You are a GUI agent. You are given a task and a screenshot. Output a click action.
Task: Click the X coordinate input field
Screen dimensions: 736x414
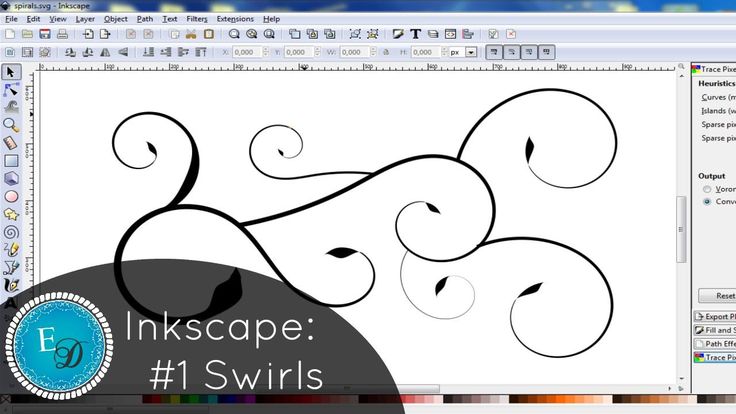[247, 52]
